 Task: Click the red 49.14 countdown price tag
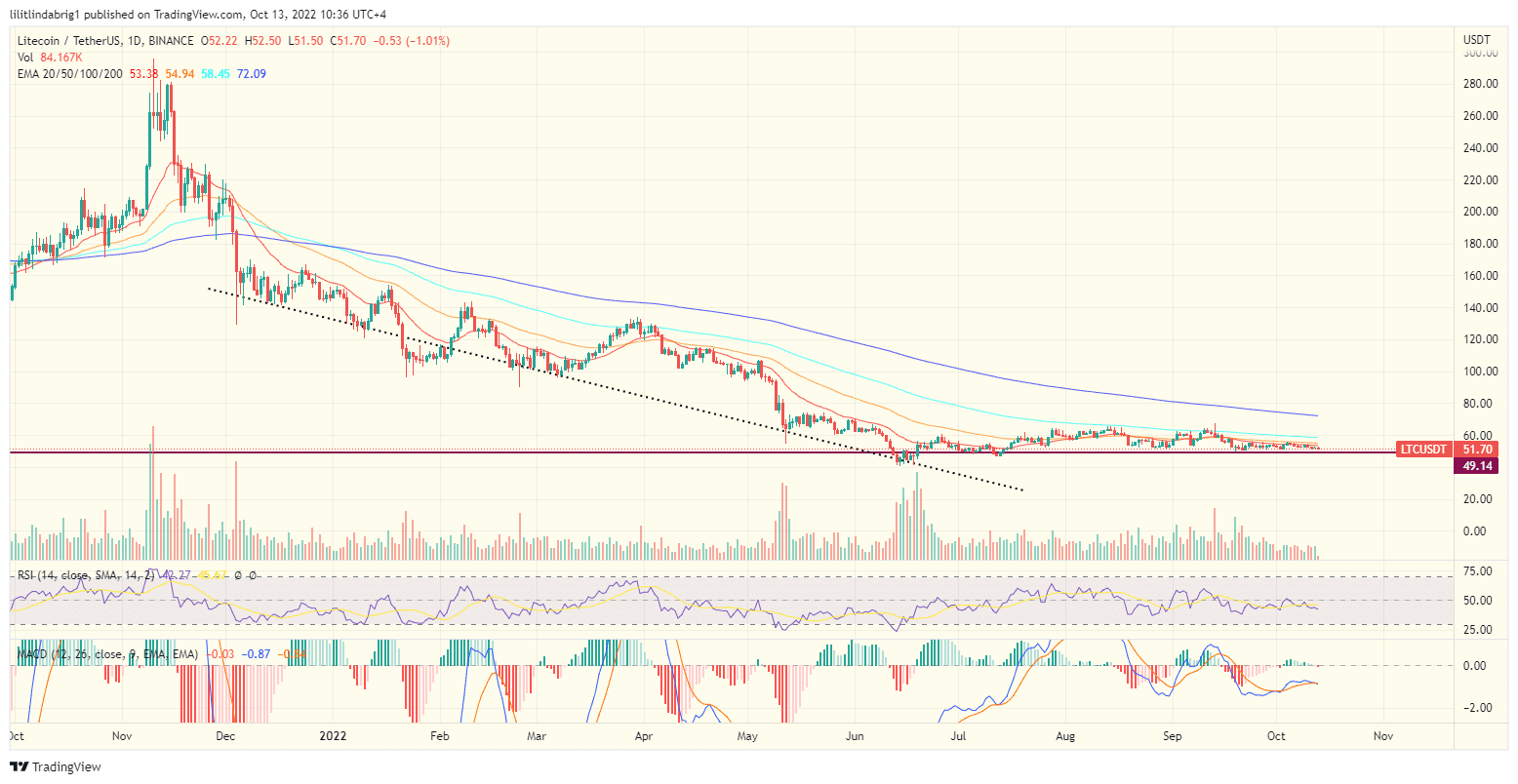1477,465
